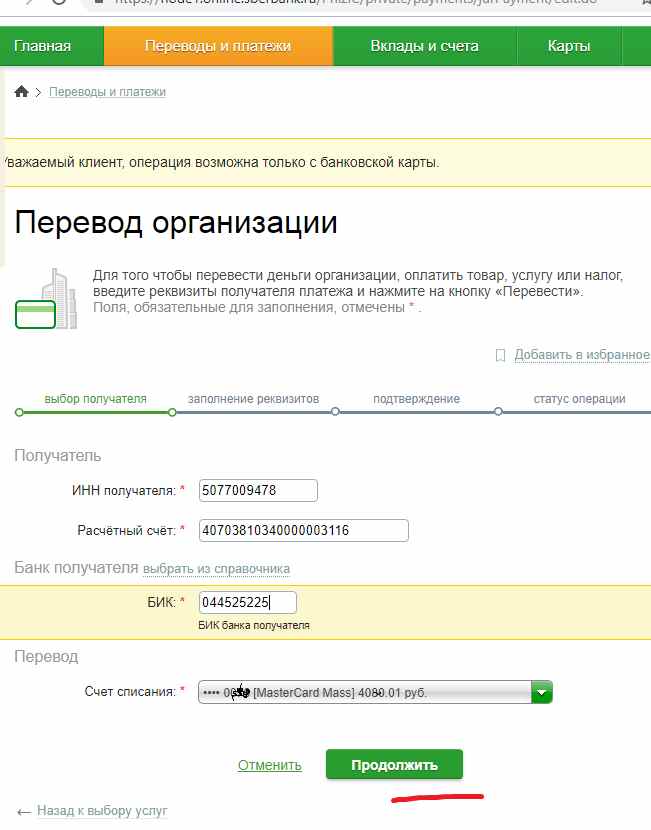Click the выбор получателя step label
Image resolution: width=651 pixels, height=830 pixels.
[95, 399]
